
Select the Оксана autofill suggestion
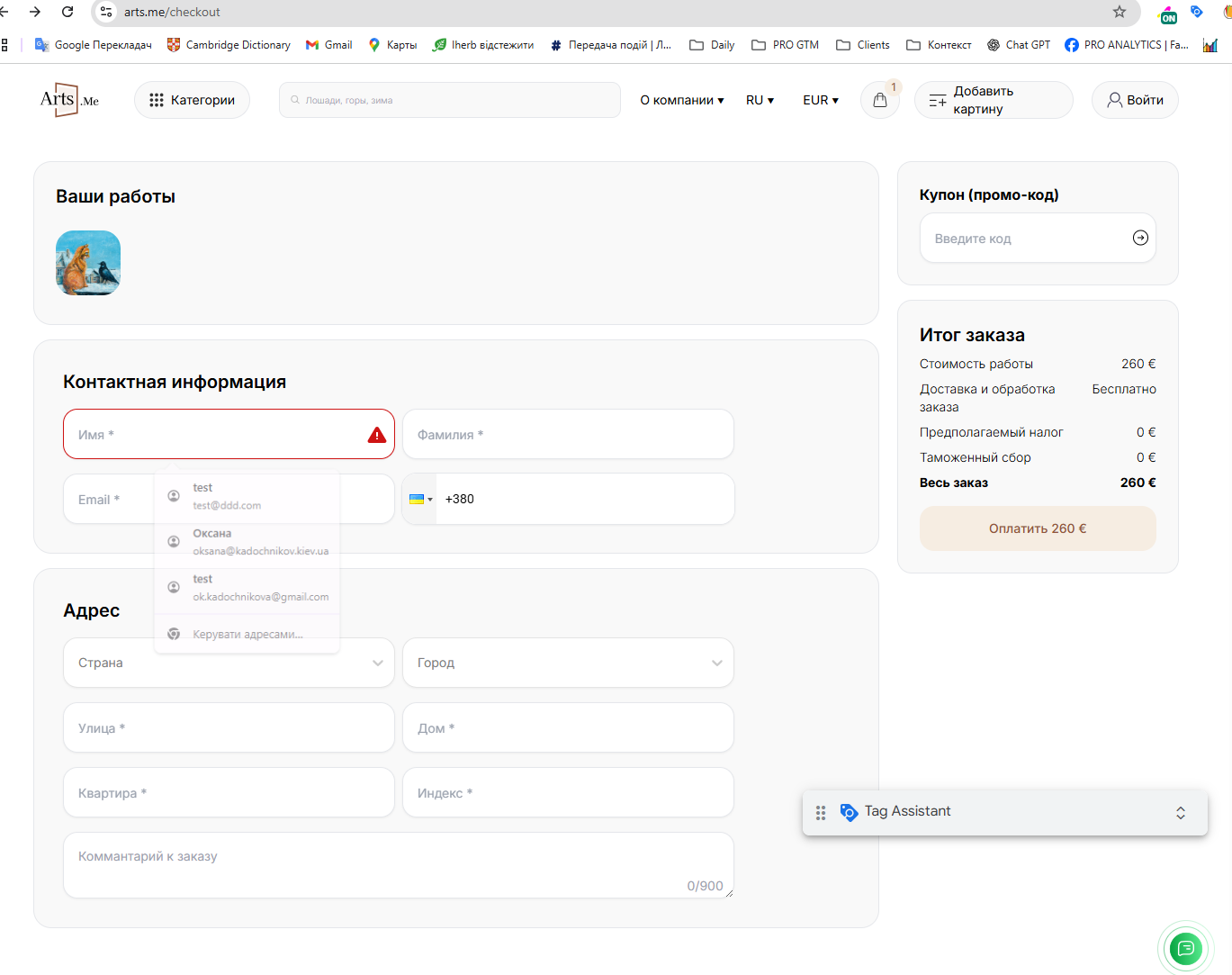point(247,541)
